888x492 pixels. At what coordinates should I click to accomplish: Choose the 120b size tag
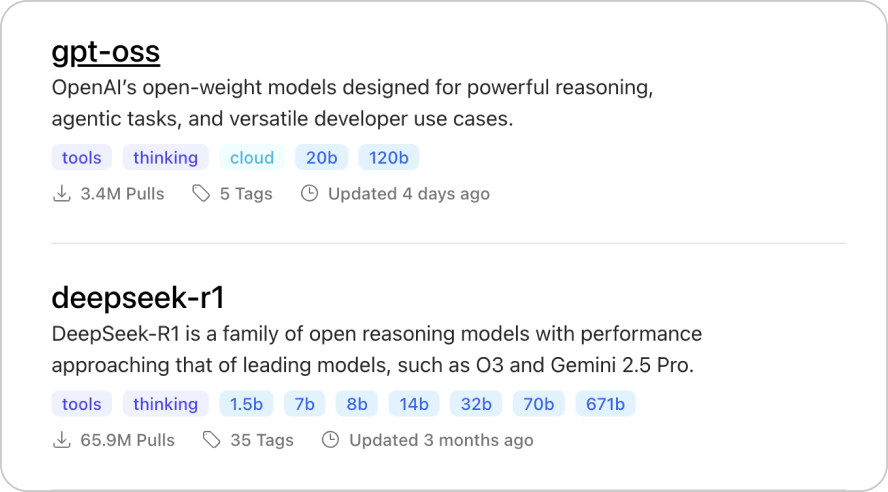[389, 157]
